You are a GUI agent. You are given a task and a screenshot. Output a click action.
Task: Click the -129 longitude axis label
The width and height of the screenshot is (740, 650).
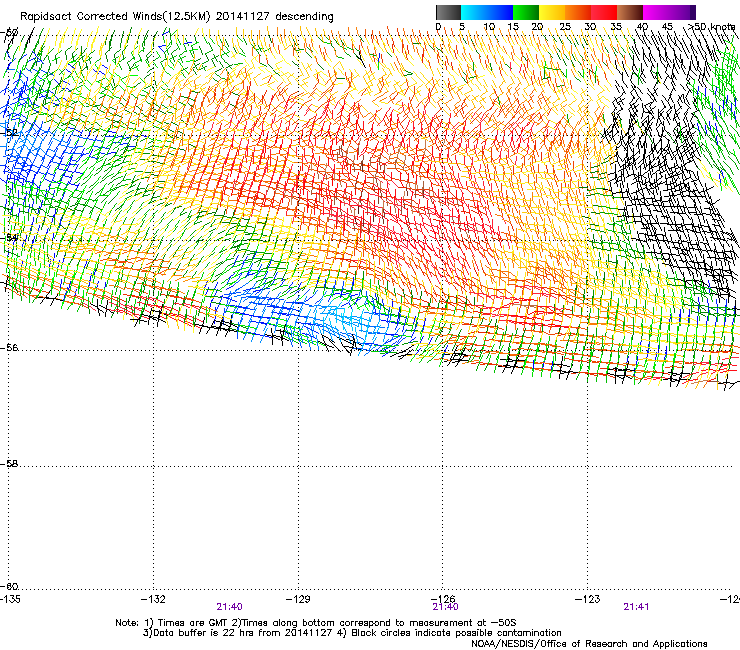click(x=298, y=599)
